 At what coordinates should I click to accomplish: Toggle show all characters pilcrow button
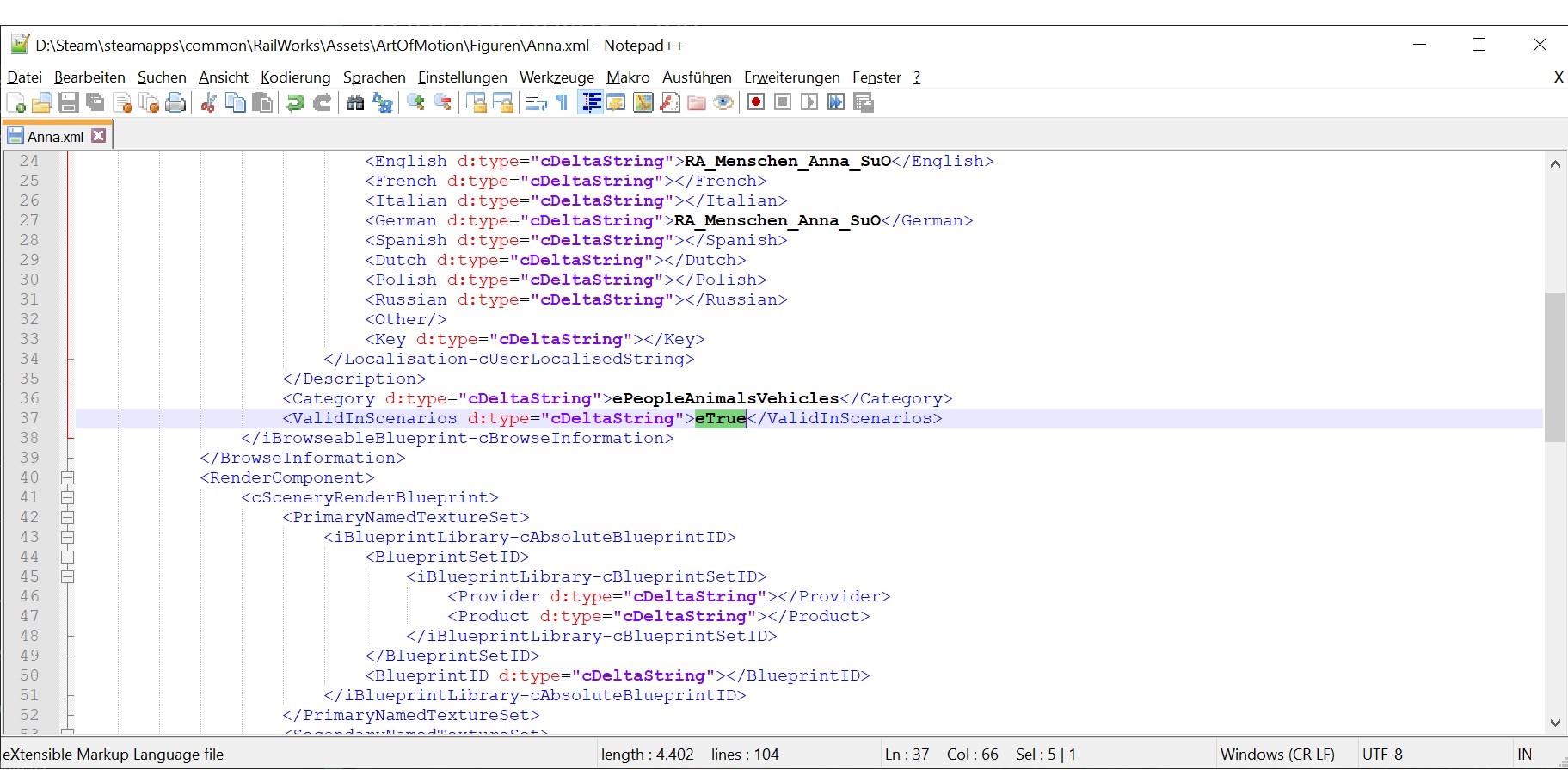click(563, 103)
